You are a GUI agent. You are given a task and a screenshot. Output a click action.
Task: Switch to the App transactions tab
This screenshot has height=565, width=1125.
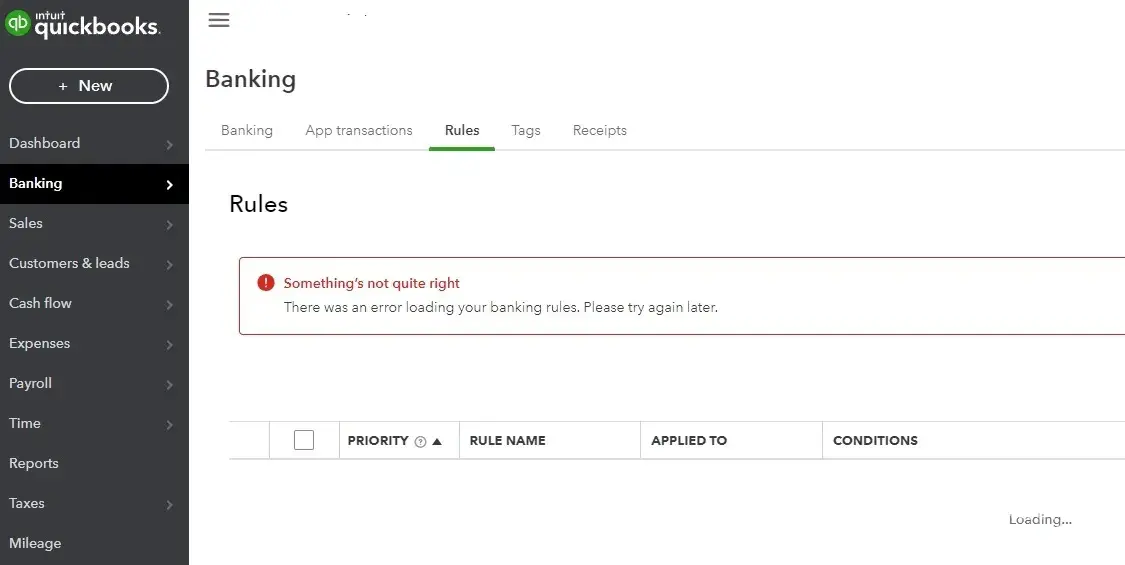(x=359, y=130)
